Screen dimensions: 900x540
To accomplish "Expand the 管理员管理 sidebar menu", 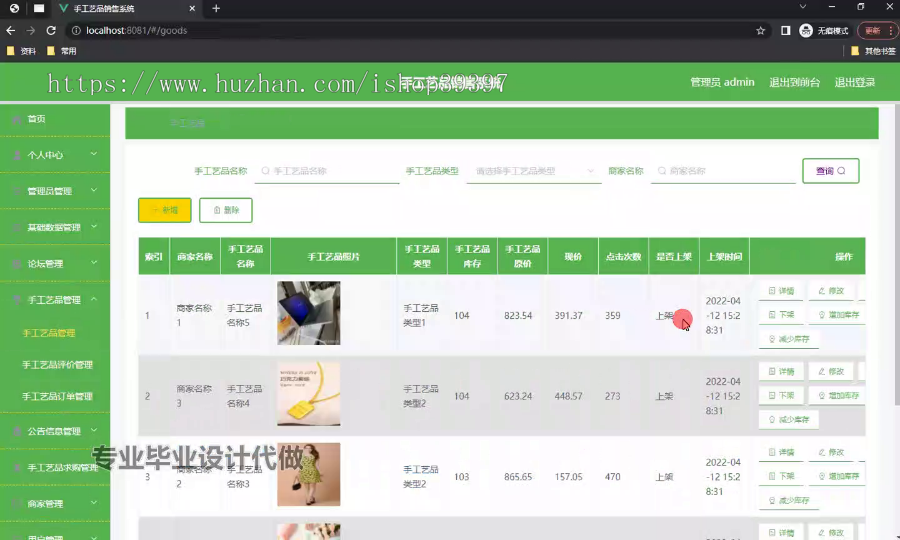I will [55, 191].
